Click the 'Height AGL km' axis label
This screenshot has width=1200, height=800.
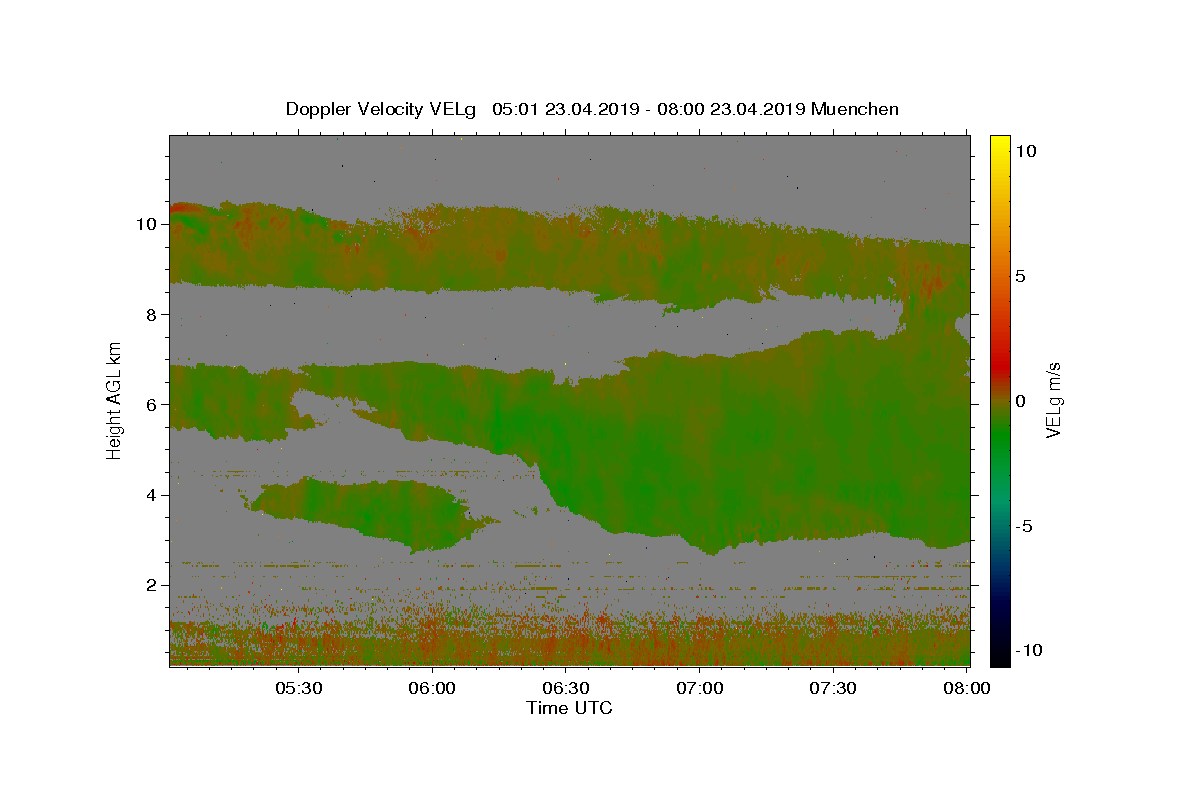tap(114, 400)
